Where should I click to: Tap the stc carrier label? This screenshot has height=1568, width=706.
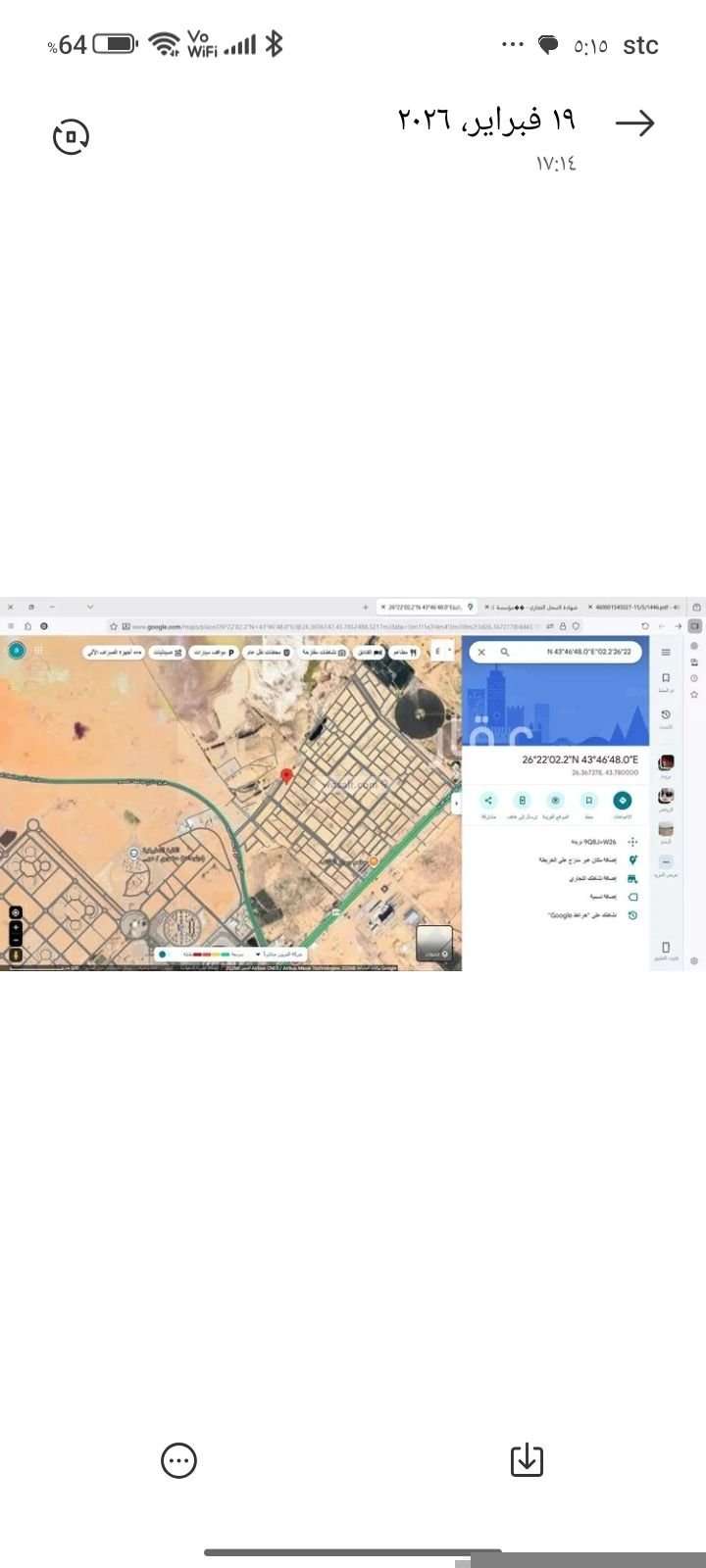[640, 45]
